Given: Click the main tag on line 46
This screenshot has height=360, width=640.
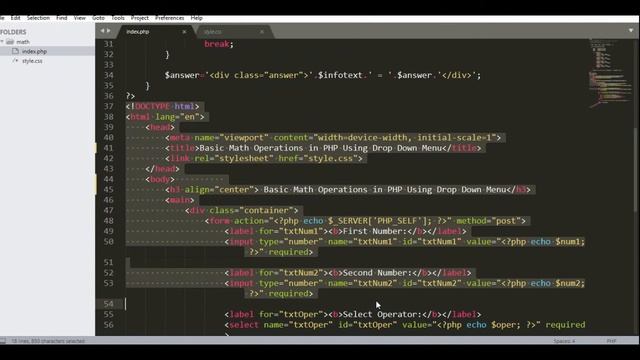Looking at the screenshot, I should 180,200.
